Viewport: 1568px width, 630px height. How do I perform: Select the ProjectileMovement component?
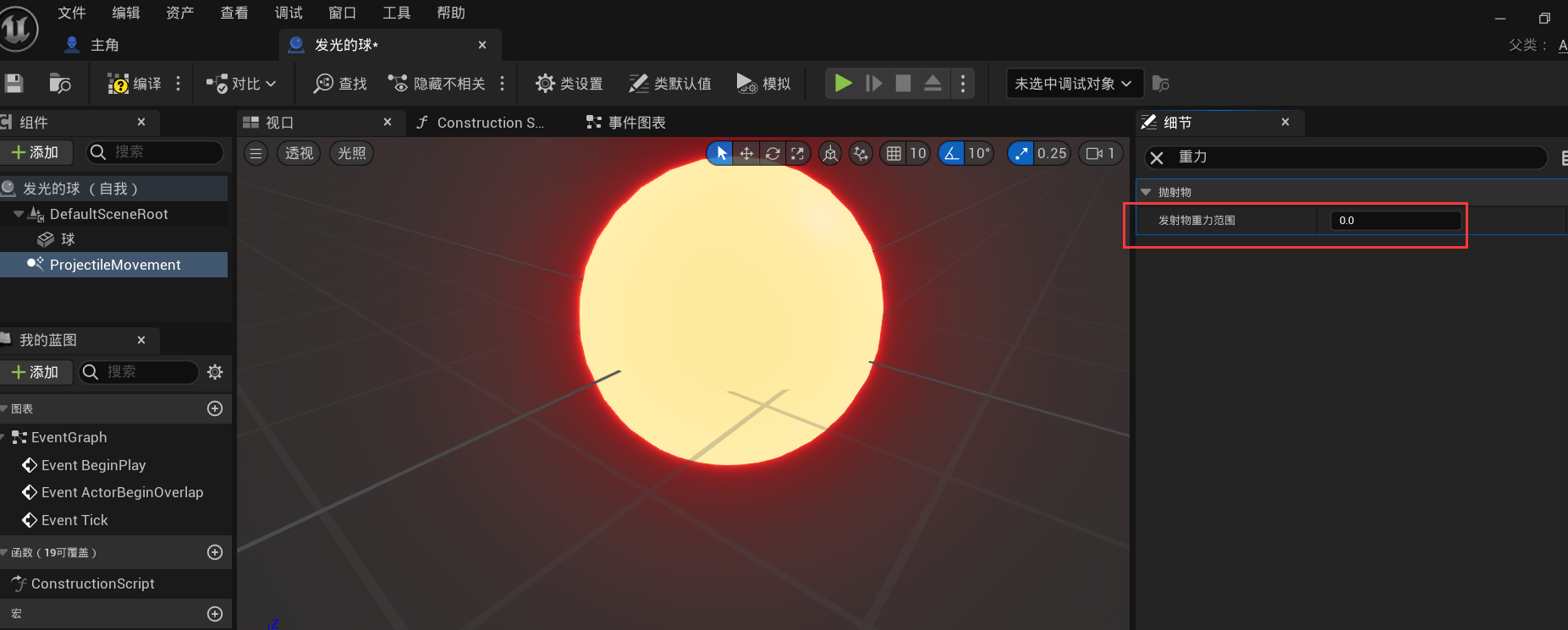click(113, 265)
